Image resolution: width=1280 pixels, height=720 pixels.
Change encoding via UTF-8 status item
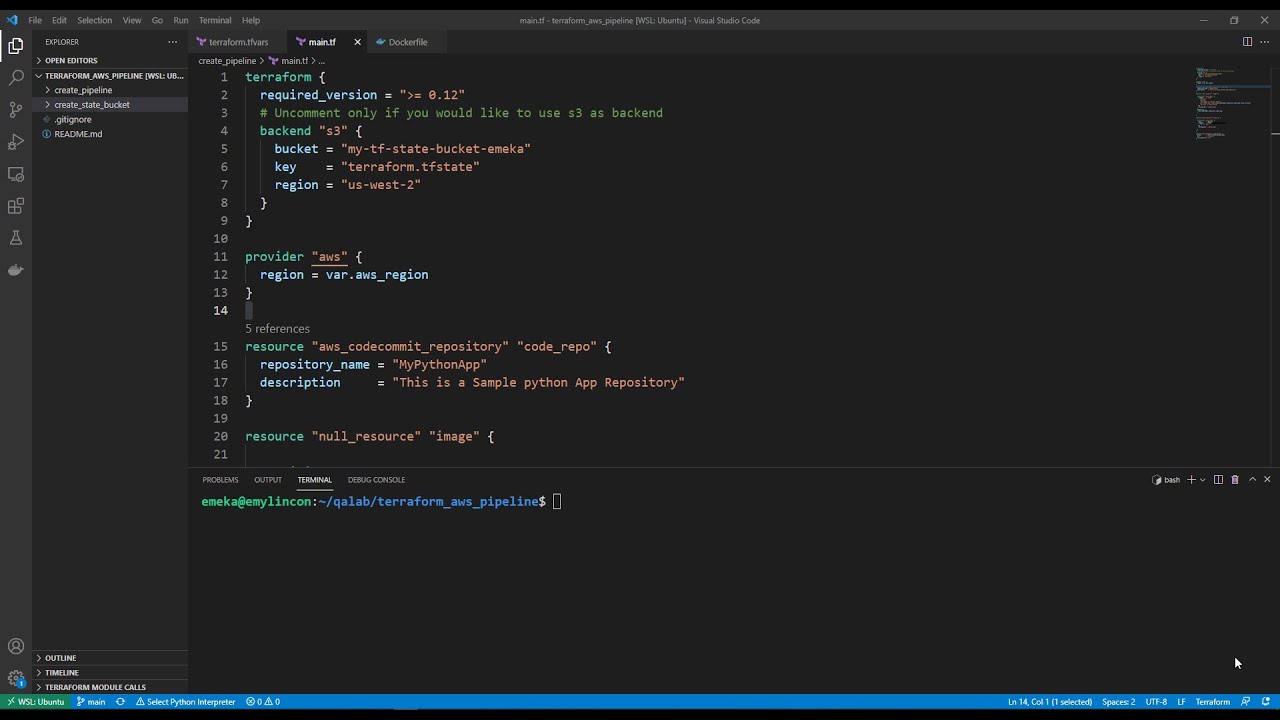[1156, 702]
